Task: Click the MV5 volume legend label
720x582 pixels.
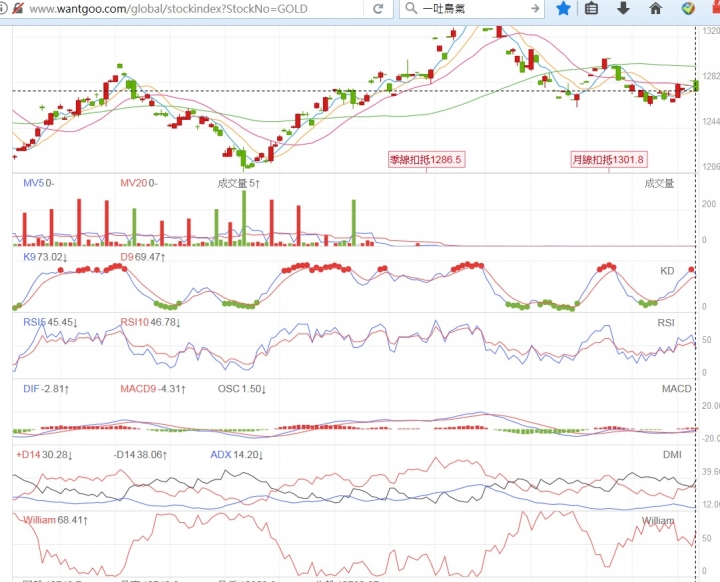Action: tap(38, 183)
